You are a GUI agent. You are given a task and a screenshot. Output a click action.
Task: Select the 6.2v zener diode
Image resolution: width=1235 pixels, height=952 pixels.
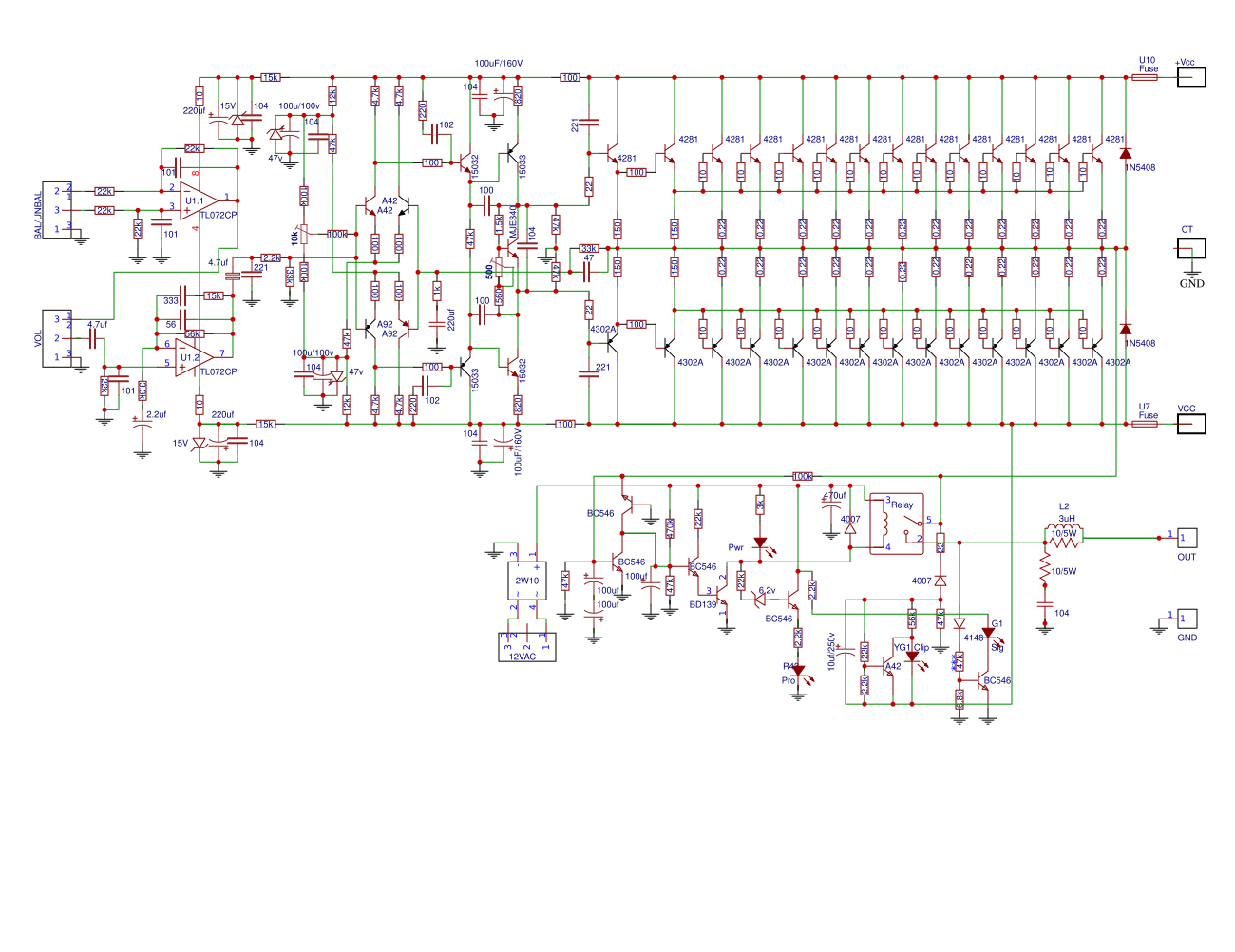pyautogui.click(x=760, y=600)
